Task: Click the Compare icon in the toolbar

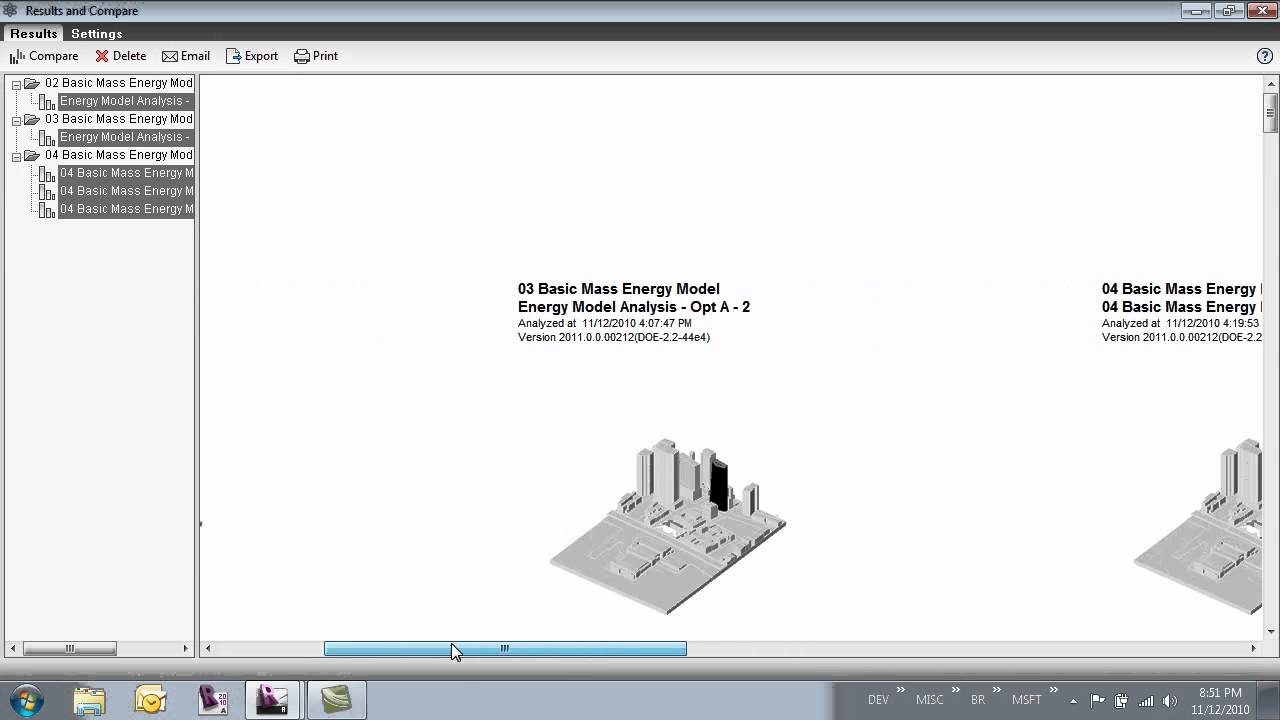Action: [x=16, y=56]
